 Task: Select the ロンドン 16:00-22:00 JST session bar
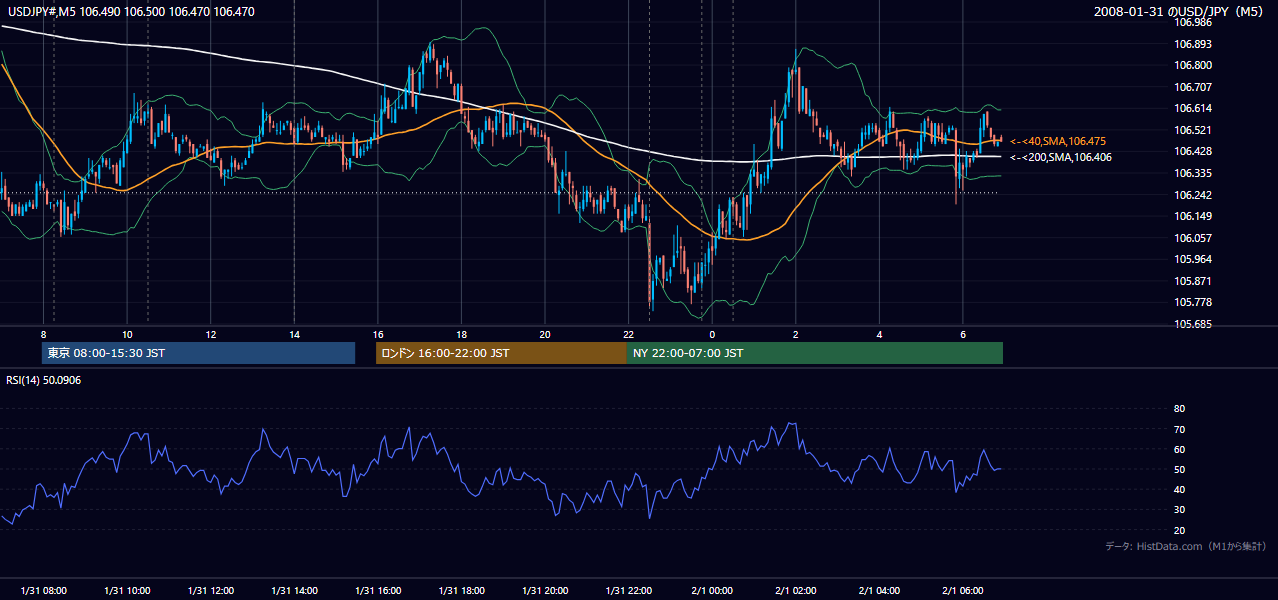tap(501, 353)
